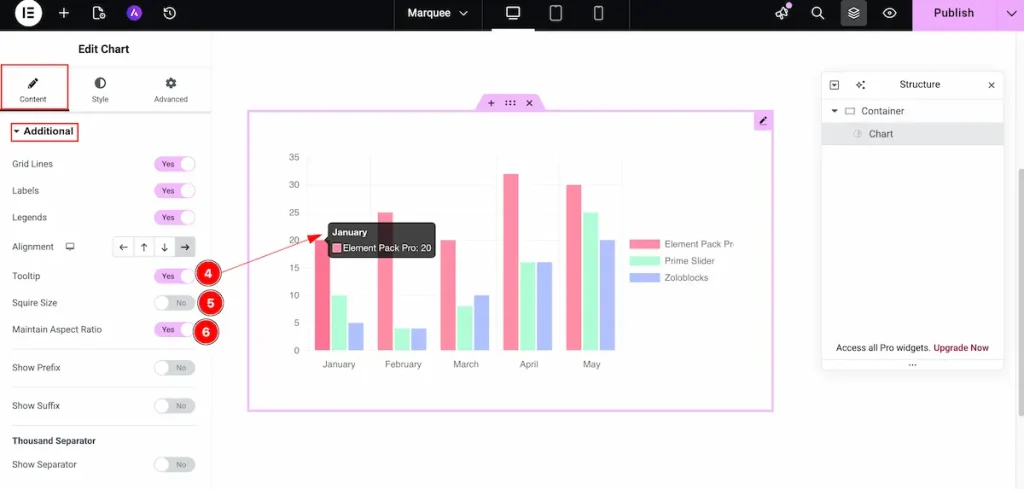Click the Add Element plus icon

click(64, 13)
